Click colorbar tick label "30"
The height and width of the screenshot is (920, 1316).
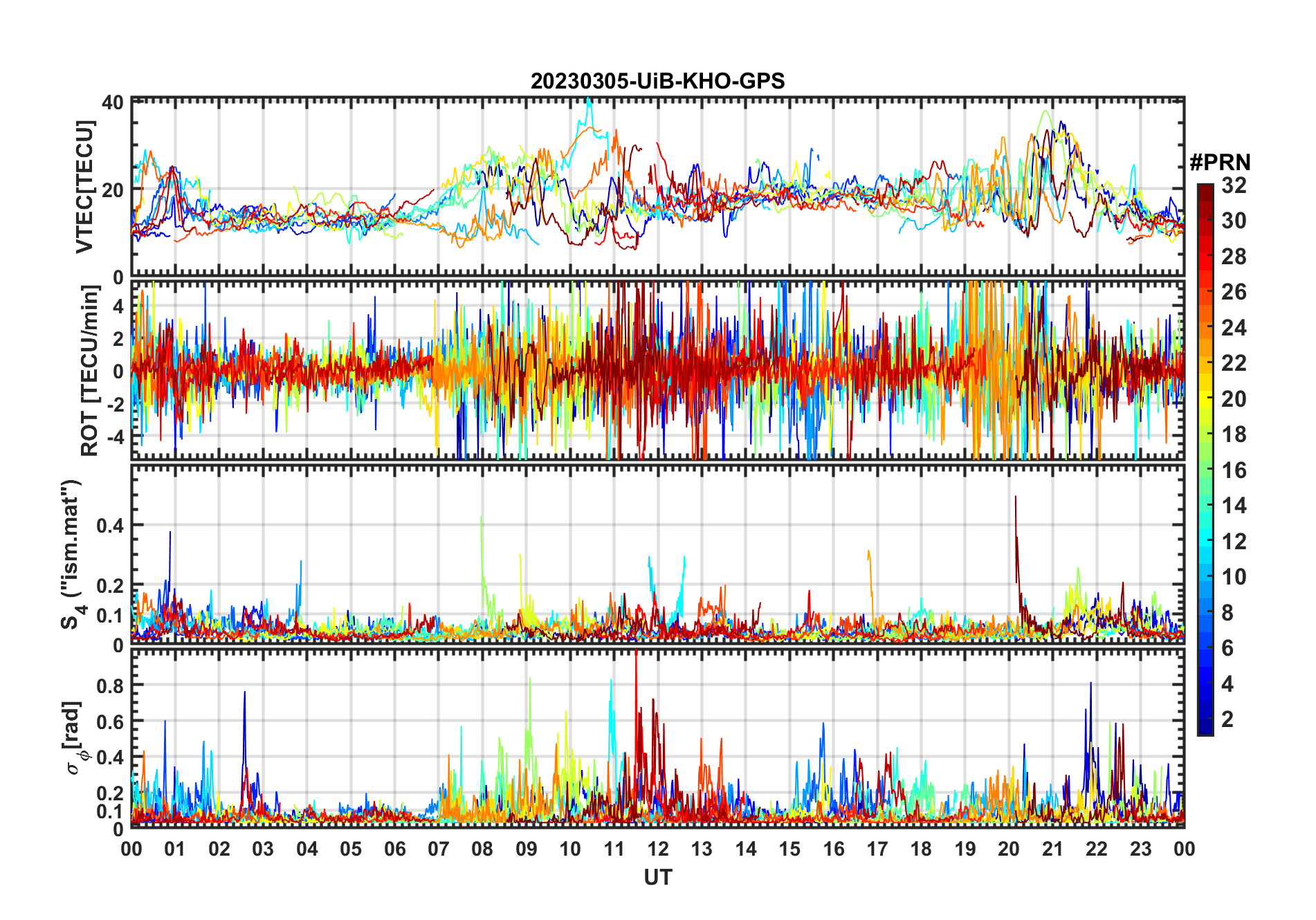(x=1234, y=221)
